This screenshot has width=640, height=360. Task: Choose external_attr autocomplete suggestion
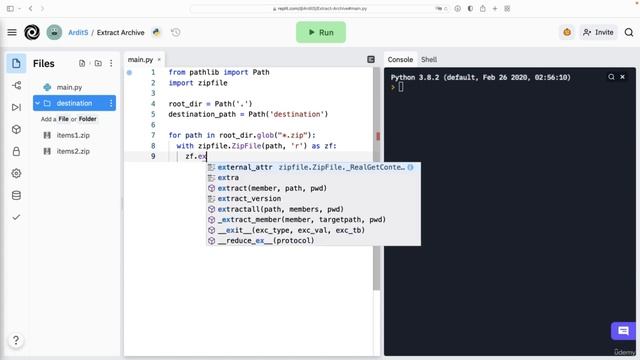[x=313, y=167]
